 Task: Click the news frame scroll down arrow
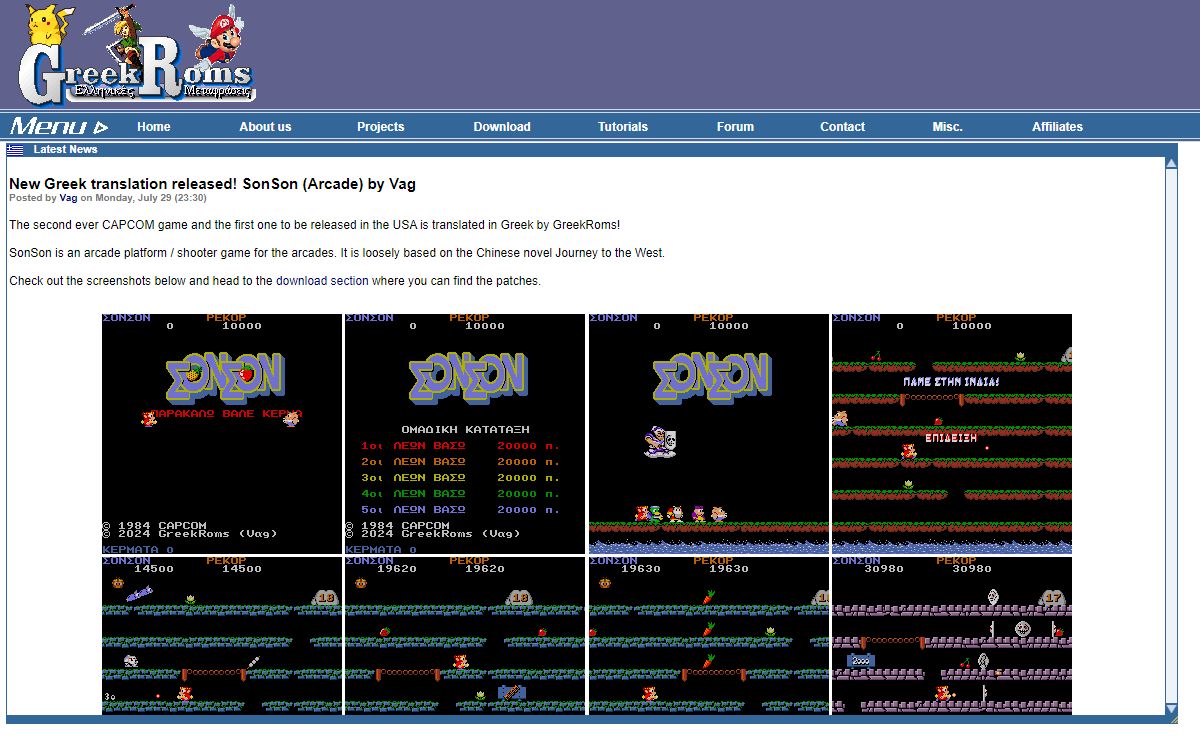tap(1172, 710)
